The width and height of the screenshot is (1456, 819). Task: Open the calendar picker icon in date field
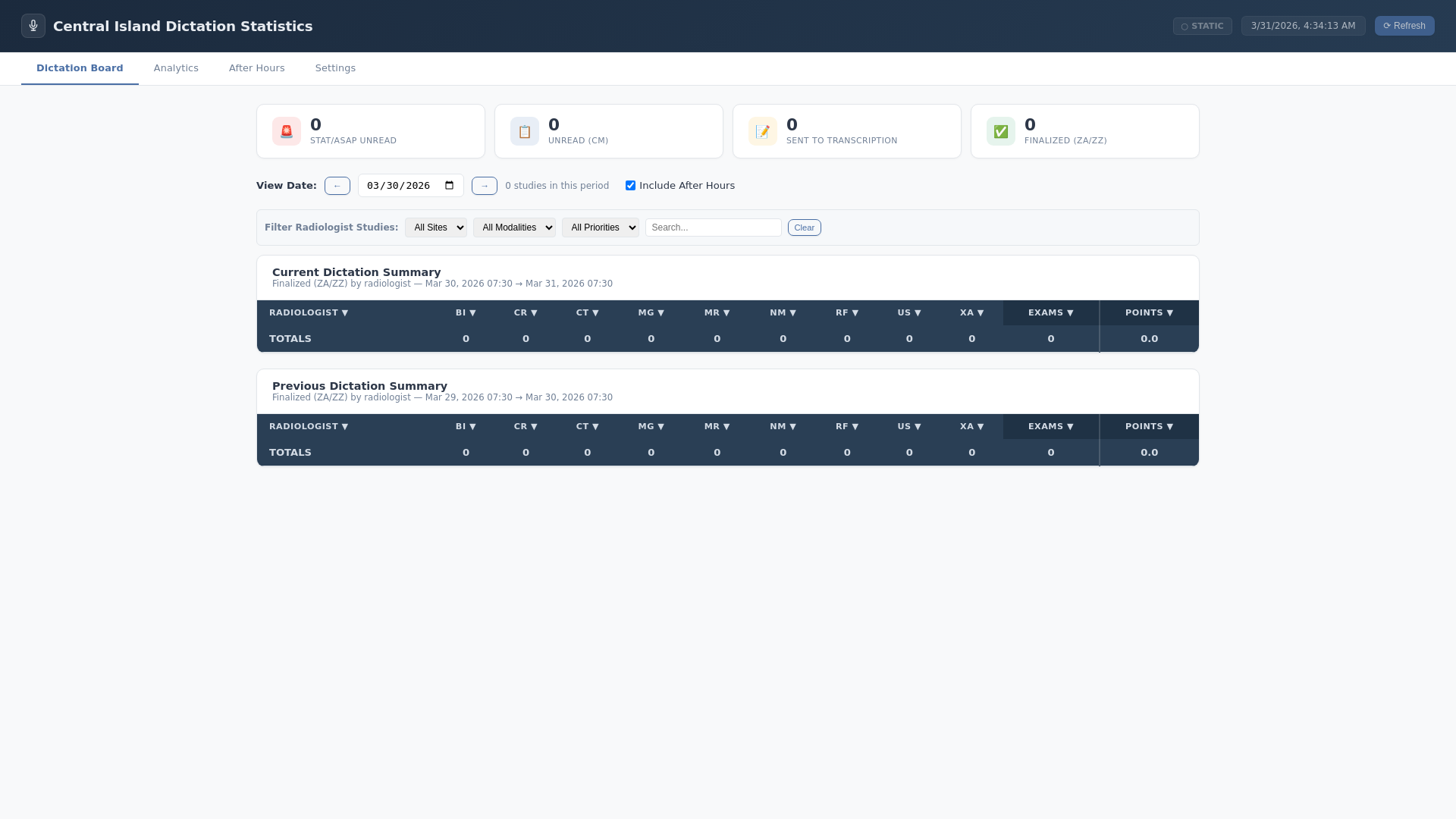(450, 186)
